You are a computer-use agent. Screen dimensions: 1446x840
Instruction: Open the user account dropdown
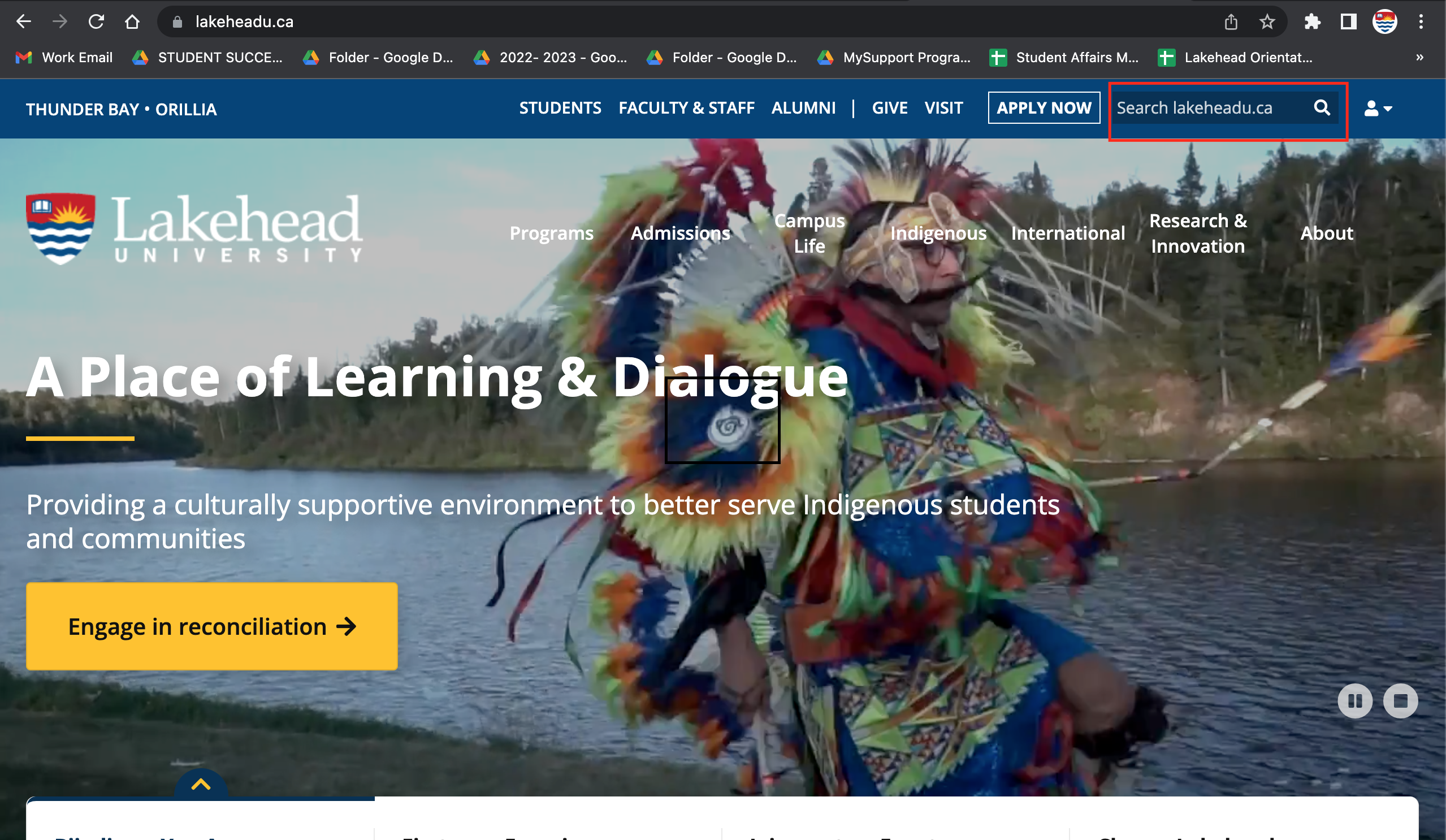[x=1378, y=109]
